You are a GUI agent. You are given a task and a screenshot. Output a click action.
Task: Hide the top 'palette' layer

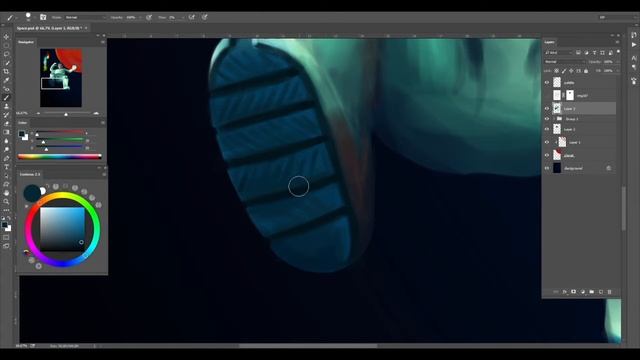click(547, 82)
